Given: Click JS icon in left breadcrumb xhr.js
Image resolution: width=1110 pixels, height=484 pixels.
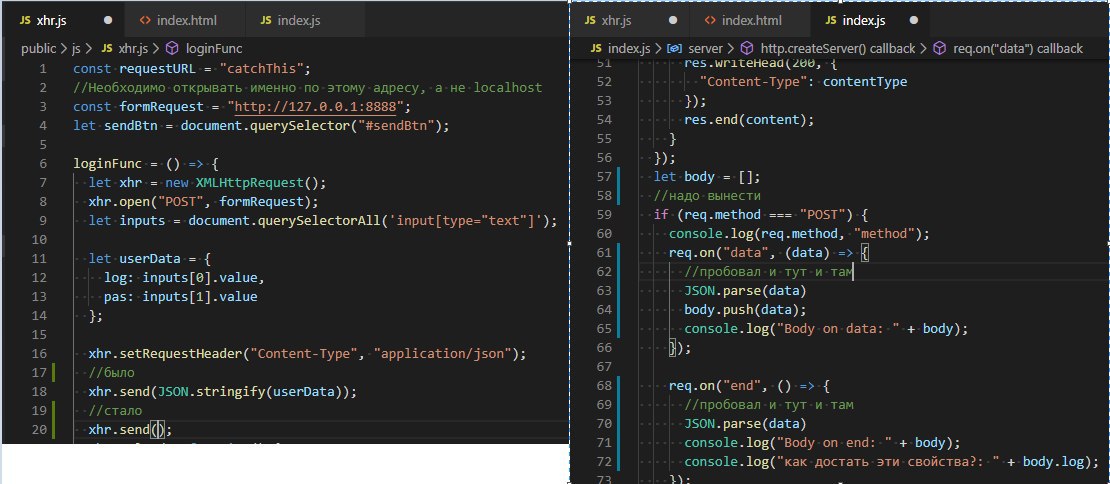Looking at the screenshot, I should coord(108,48).
